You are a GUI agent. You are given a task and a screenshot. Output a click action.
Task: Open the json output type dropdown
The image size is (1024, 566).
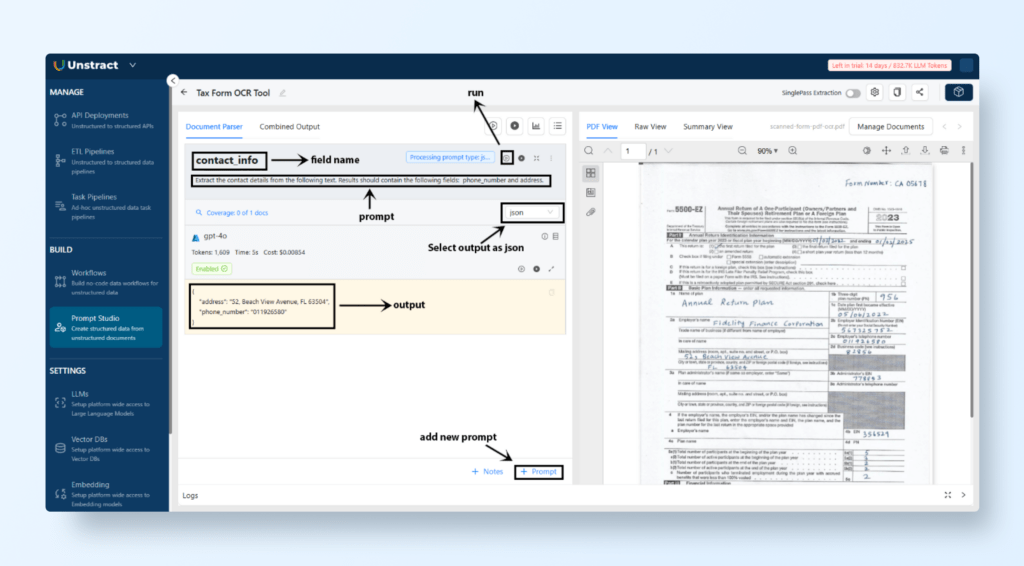tap(531, 212)
